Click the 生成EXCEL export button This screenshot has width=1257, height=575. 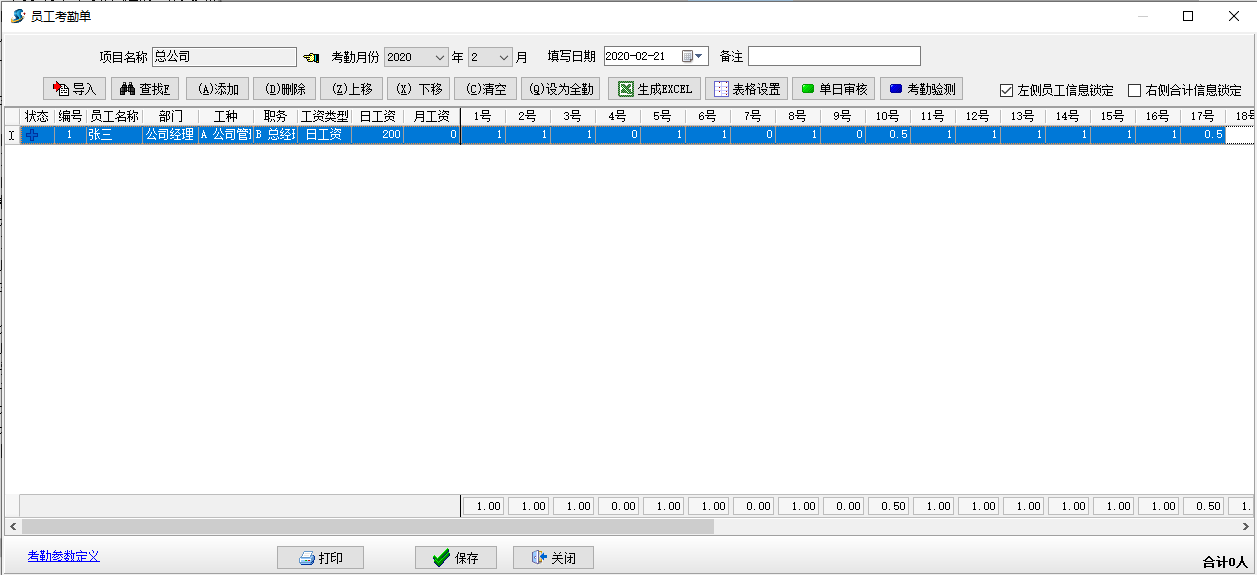pos(654,89)
